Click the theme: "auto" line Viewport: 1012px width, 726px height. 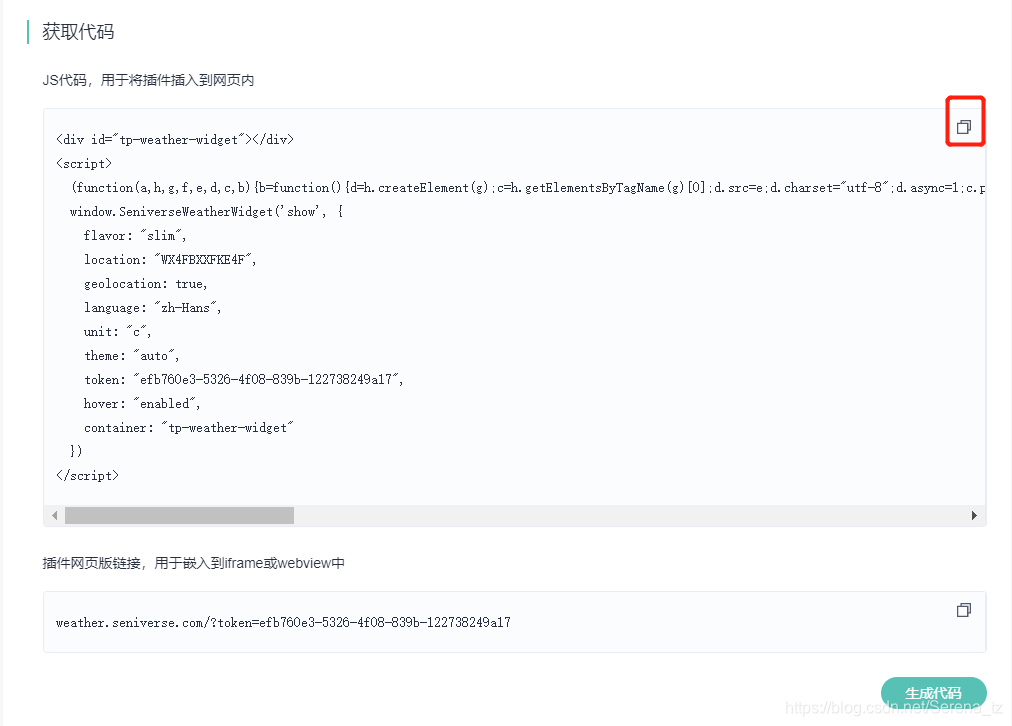pyautogui.click(x=132, y=356)
